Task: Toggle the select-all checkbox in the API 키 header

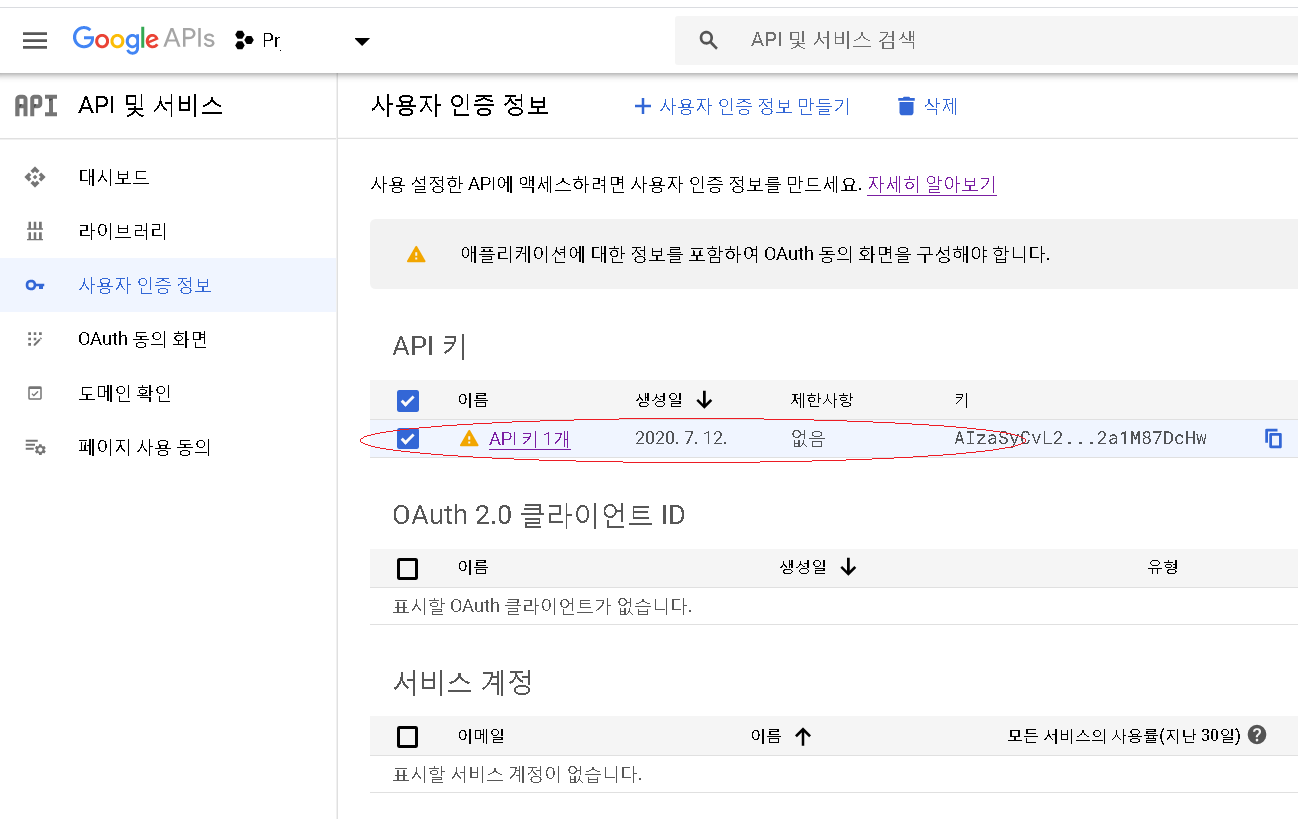Action: click(x=408, y=401)
